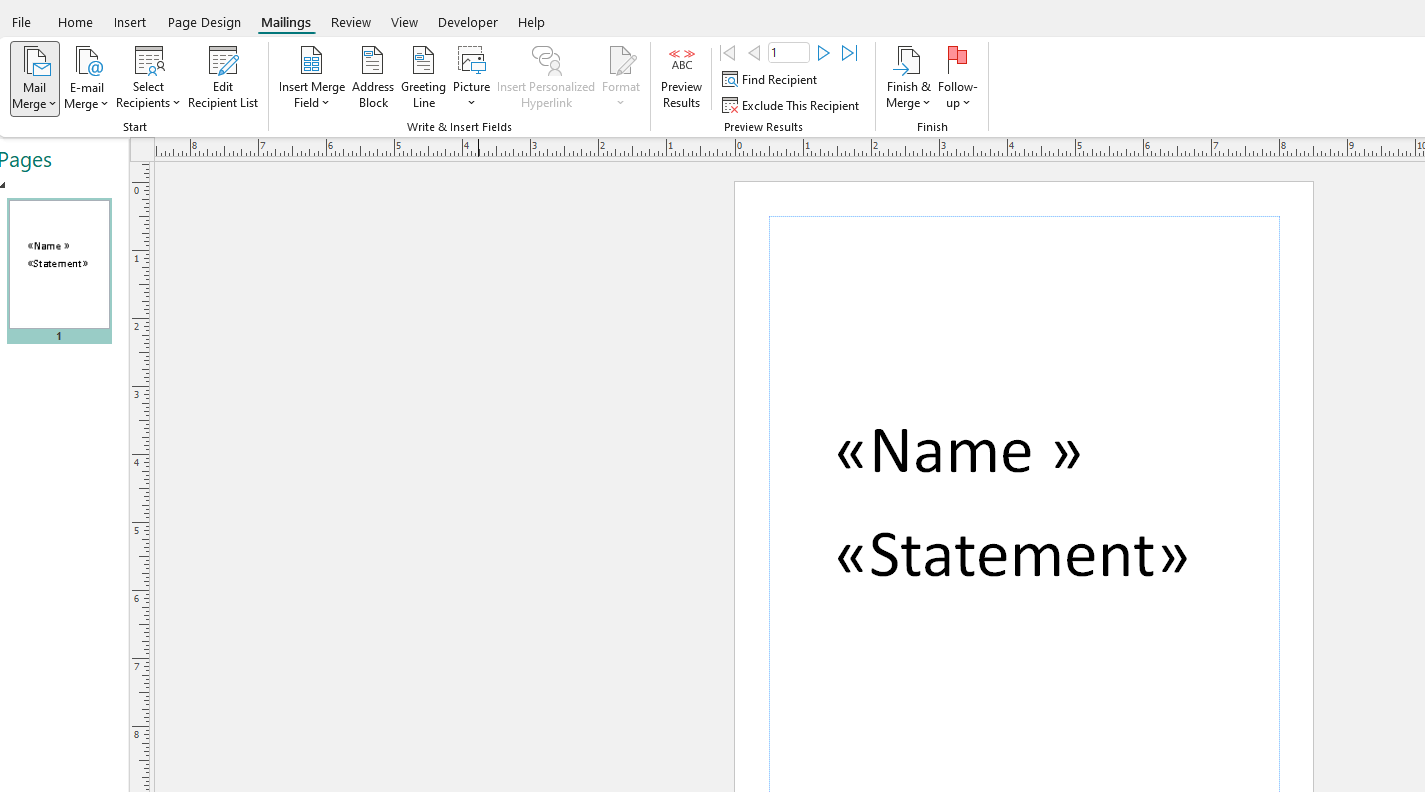Click Find Recipient

(770, 80)
